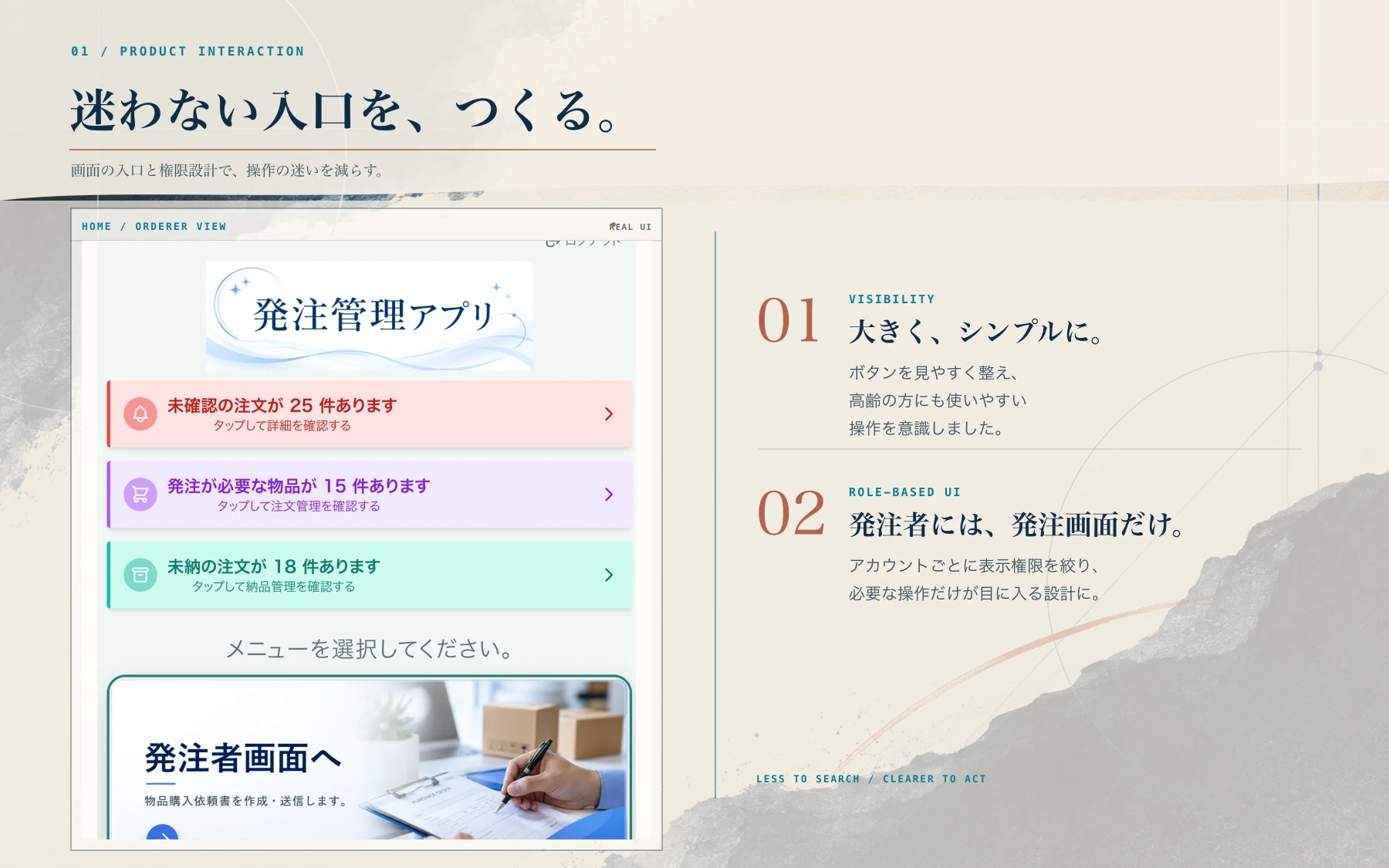Open chevron on 発注が必要な物品が 15 件 card
The height and width of the screenshot is (868, 1389).
coord(609,495)
